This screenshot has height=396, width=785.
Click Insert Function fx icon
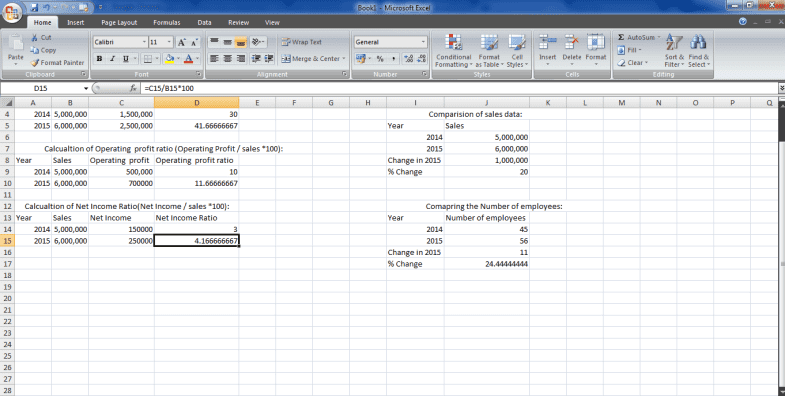[x=133, y=88]
